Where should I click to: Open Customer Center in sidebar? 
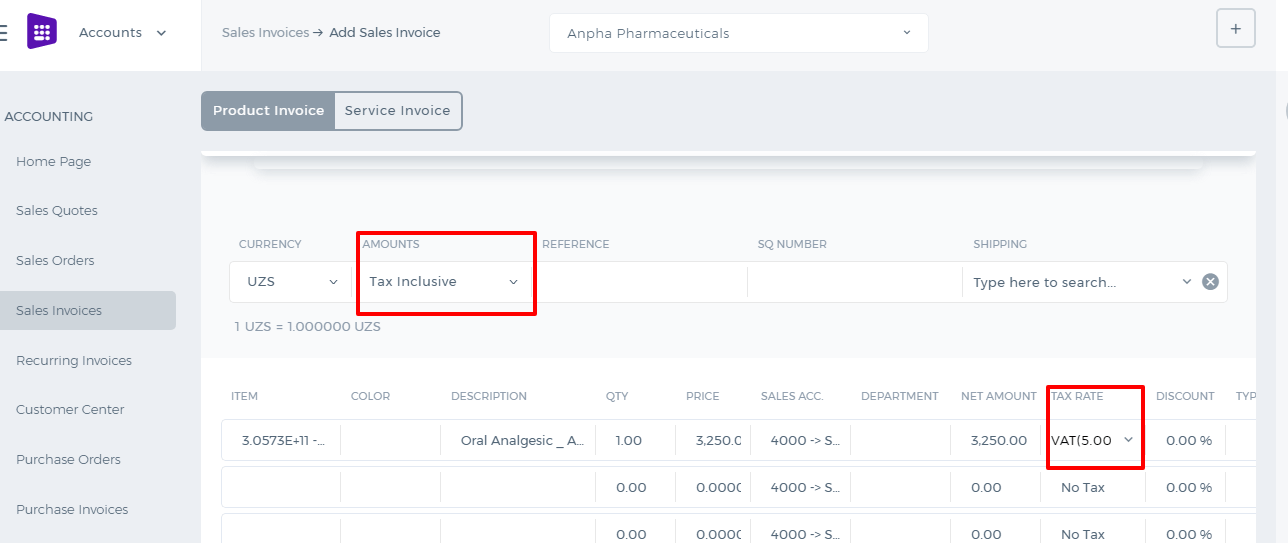70,410
